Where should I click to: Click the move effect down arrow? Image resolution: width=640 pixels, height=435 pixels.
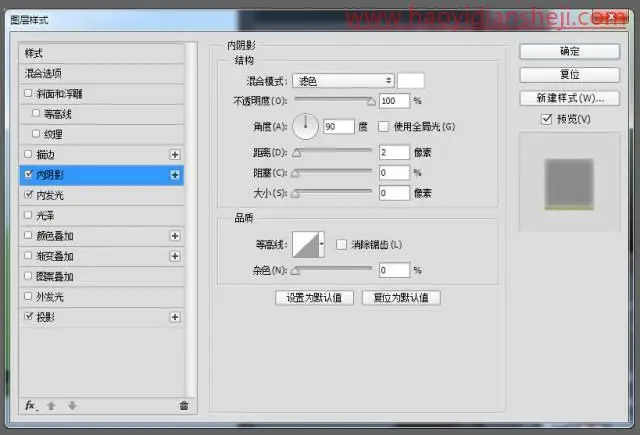(72, 406)
